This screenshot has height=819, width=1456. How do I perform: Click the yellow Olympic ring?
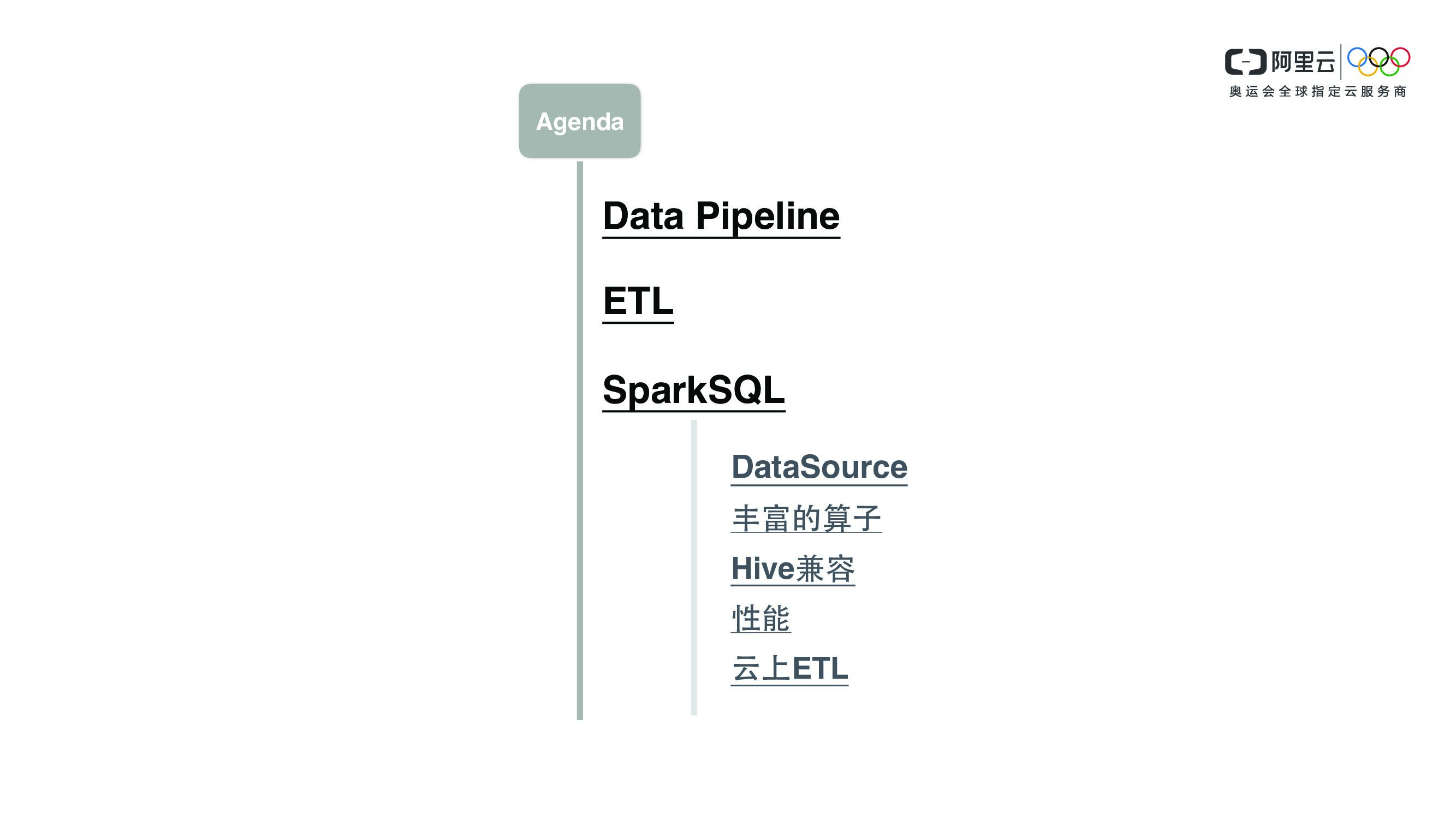pyautogui.click(x=1368, y=67)
